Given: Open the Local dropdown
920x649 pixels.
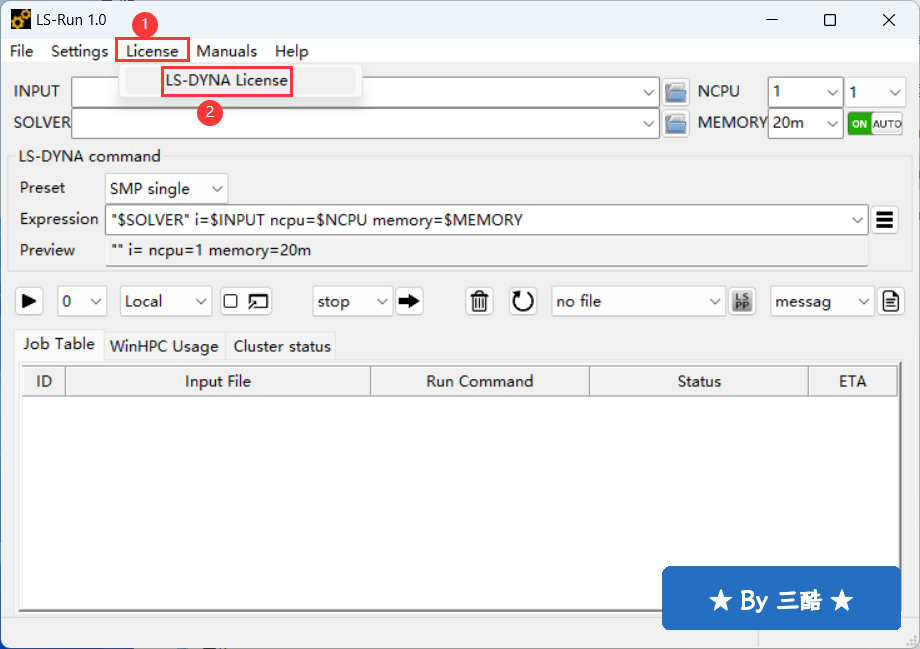Looking at the screenshot, I should [x=165, y=302].
